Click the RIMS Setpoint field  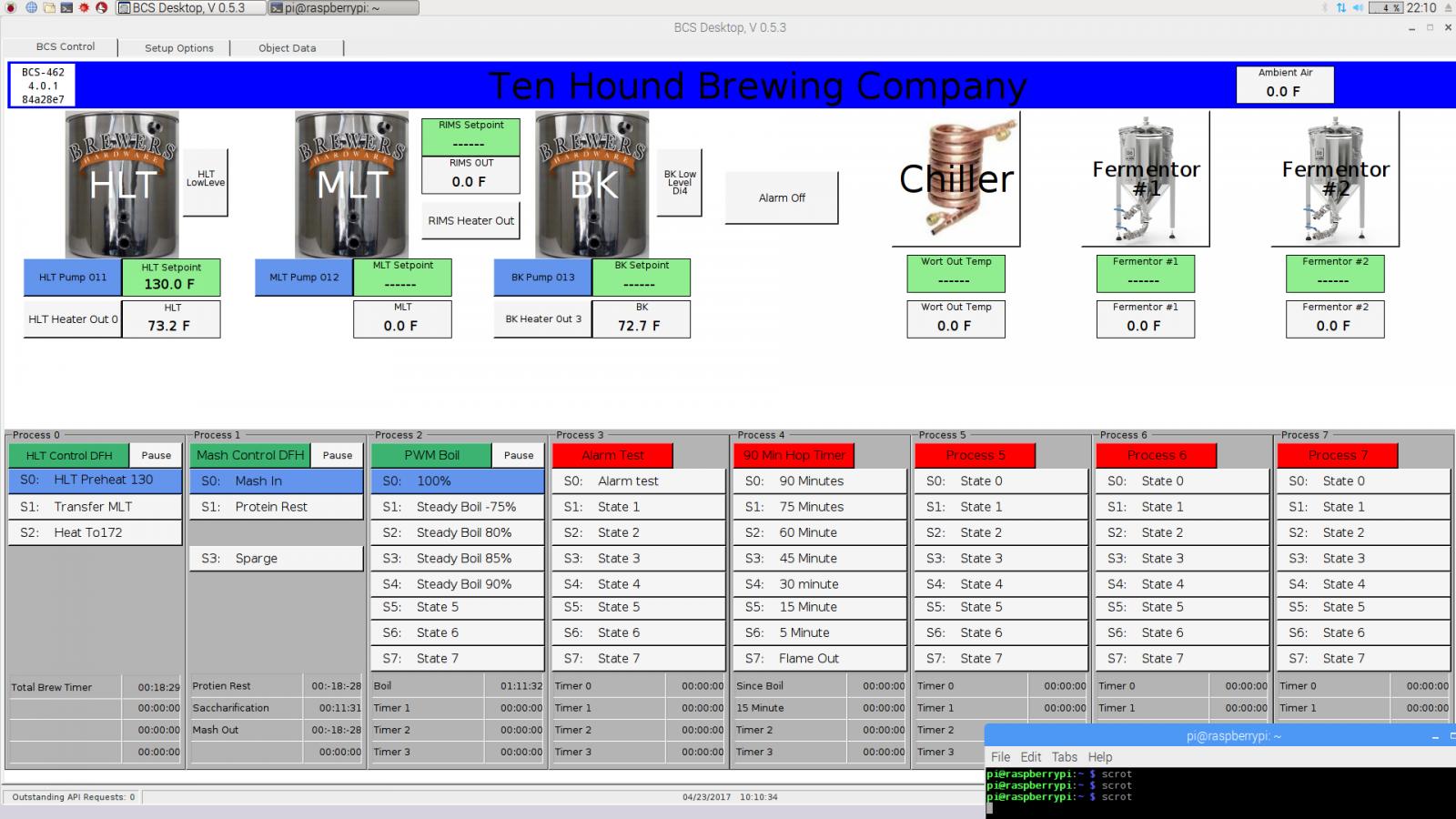470,136
